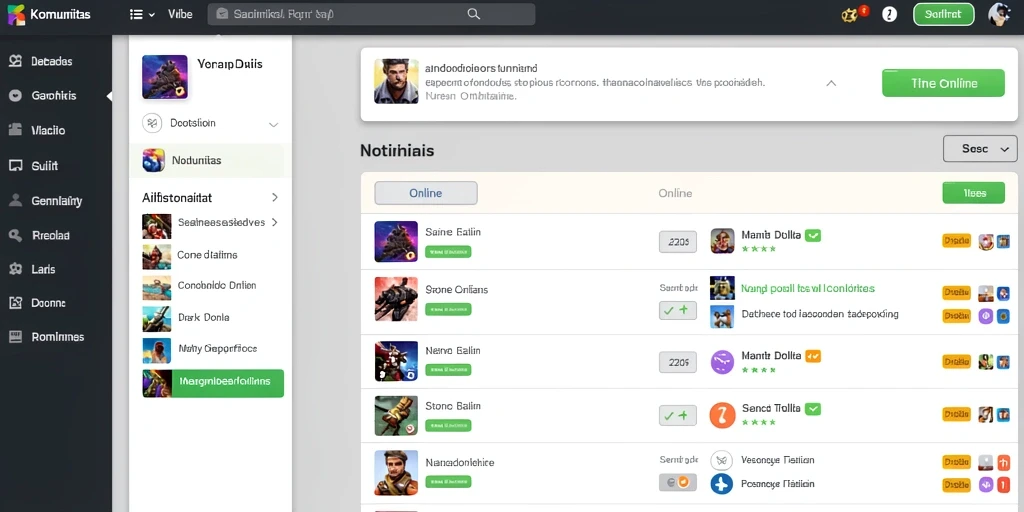1024x512 pixels.
Task: Switch to the Online tab button
Action: tap(426, 193)
